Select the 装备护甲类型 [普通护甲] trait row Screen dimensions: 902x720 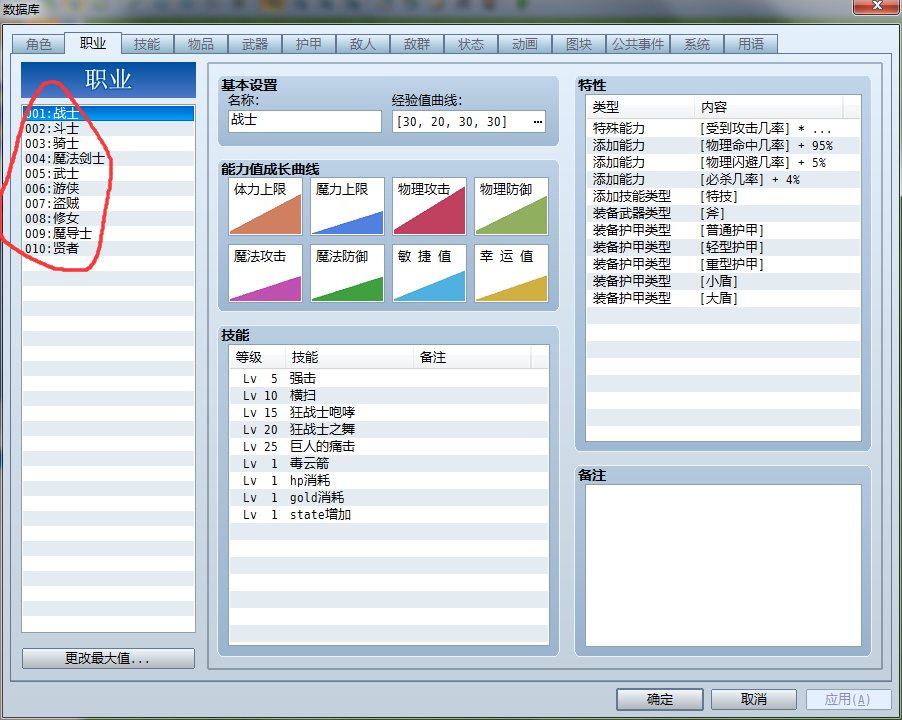tap(723, 230)
